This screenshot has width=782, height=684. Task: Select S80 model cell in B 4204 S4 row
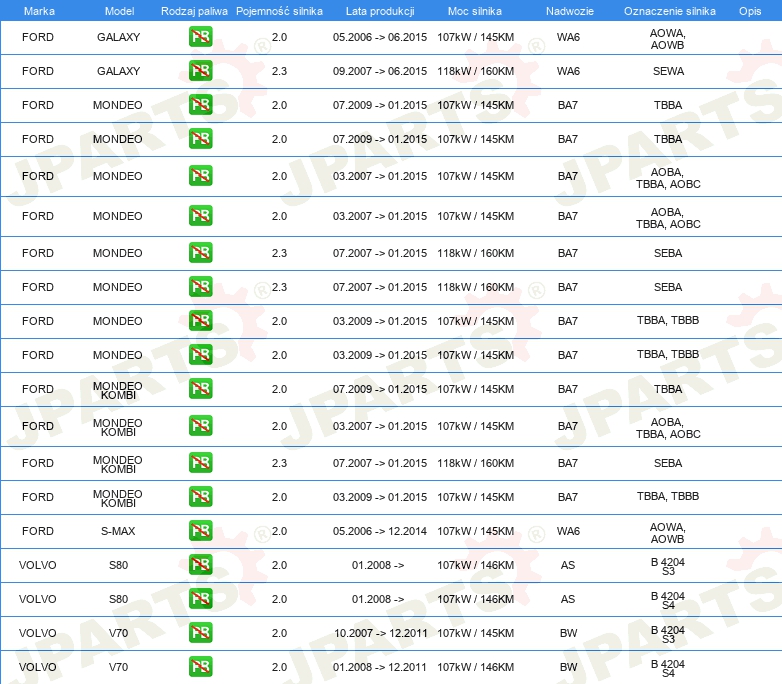click(x=119, y=599)
